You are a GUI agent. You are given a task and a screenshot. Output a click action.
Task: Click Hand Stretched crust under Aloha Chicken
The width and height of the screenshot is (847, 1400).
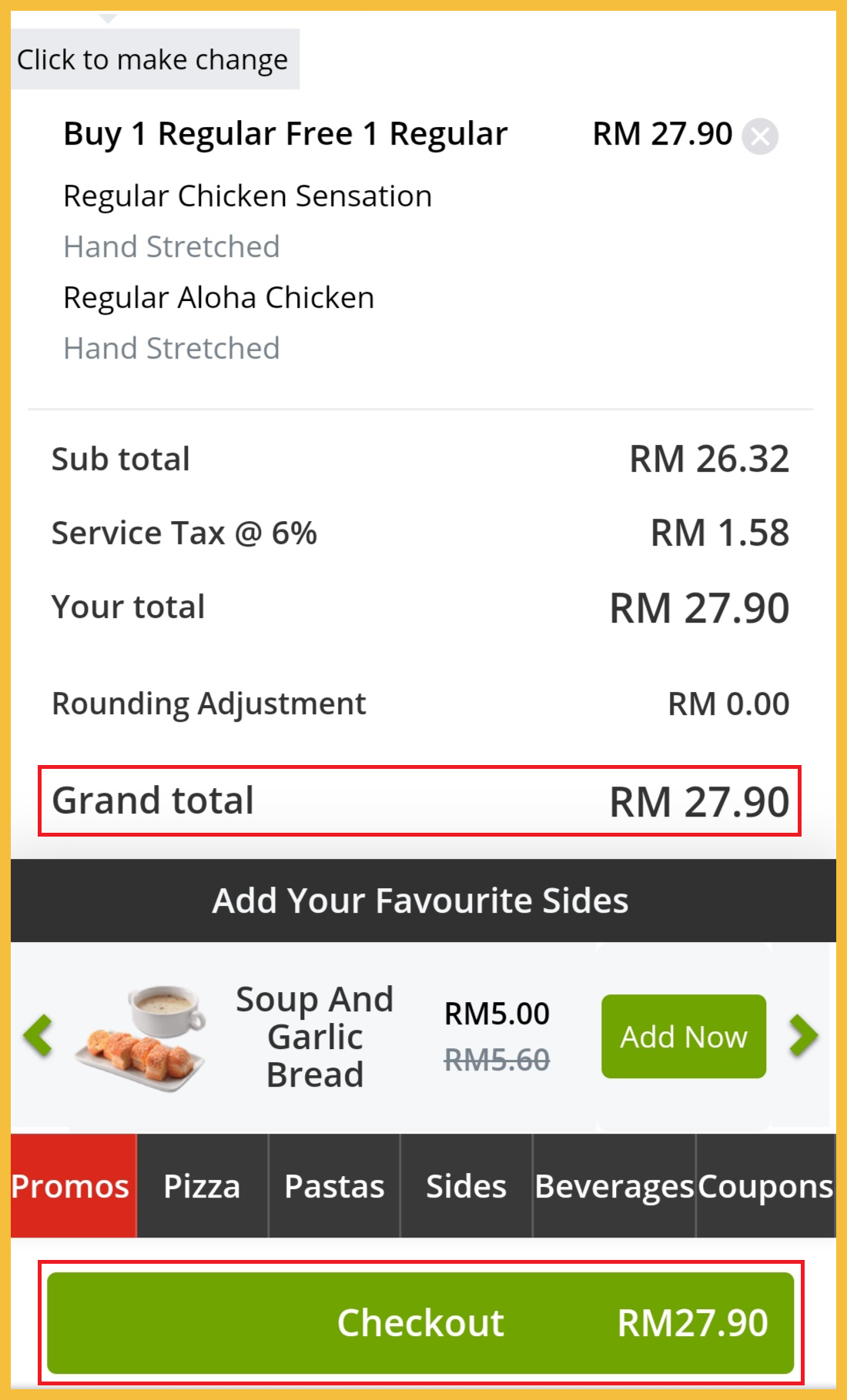(x=171, y=349)
